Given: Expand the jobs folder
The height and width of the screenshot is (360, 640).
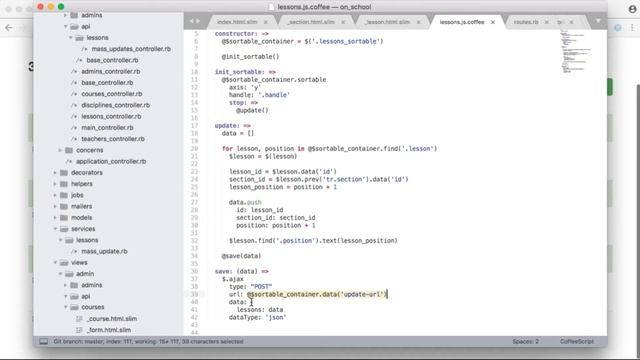Looking at the screenshot, I should tap(55, 195).
